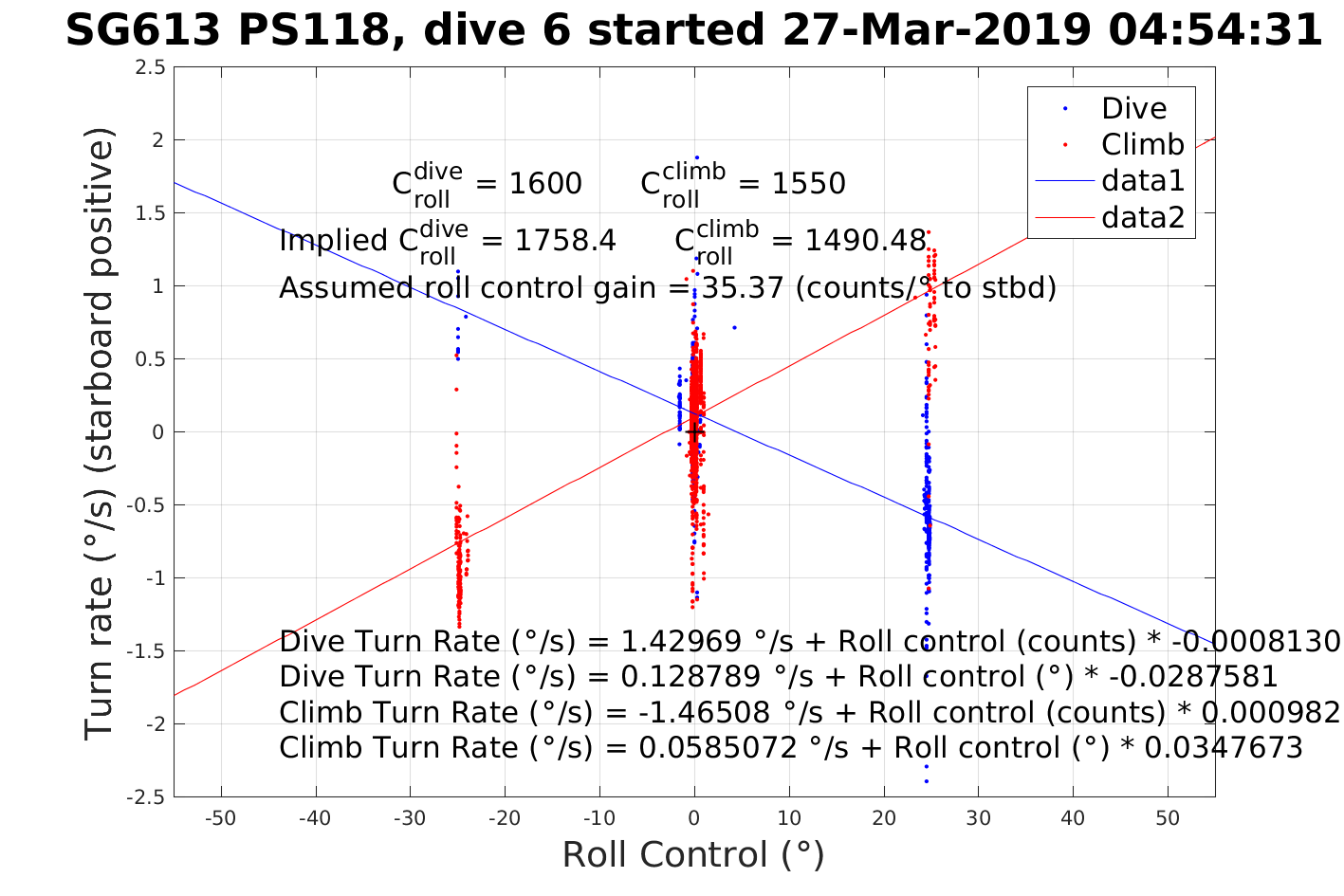Click the red Climb marker in legend
The height and width of the screenshot is (896, 1344).
pyautogui.click(x=1065, y=145)
